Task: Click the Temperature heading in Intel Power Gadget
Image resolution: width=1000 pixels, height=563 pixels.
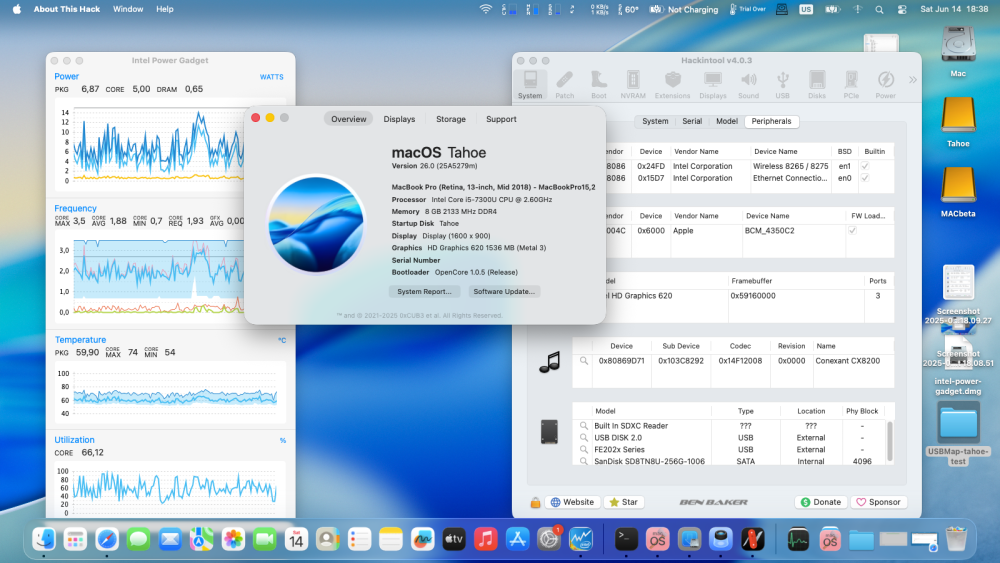Action: [x=80, y=340]
